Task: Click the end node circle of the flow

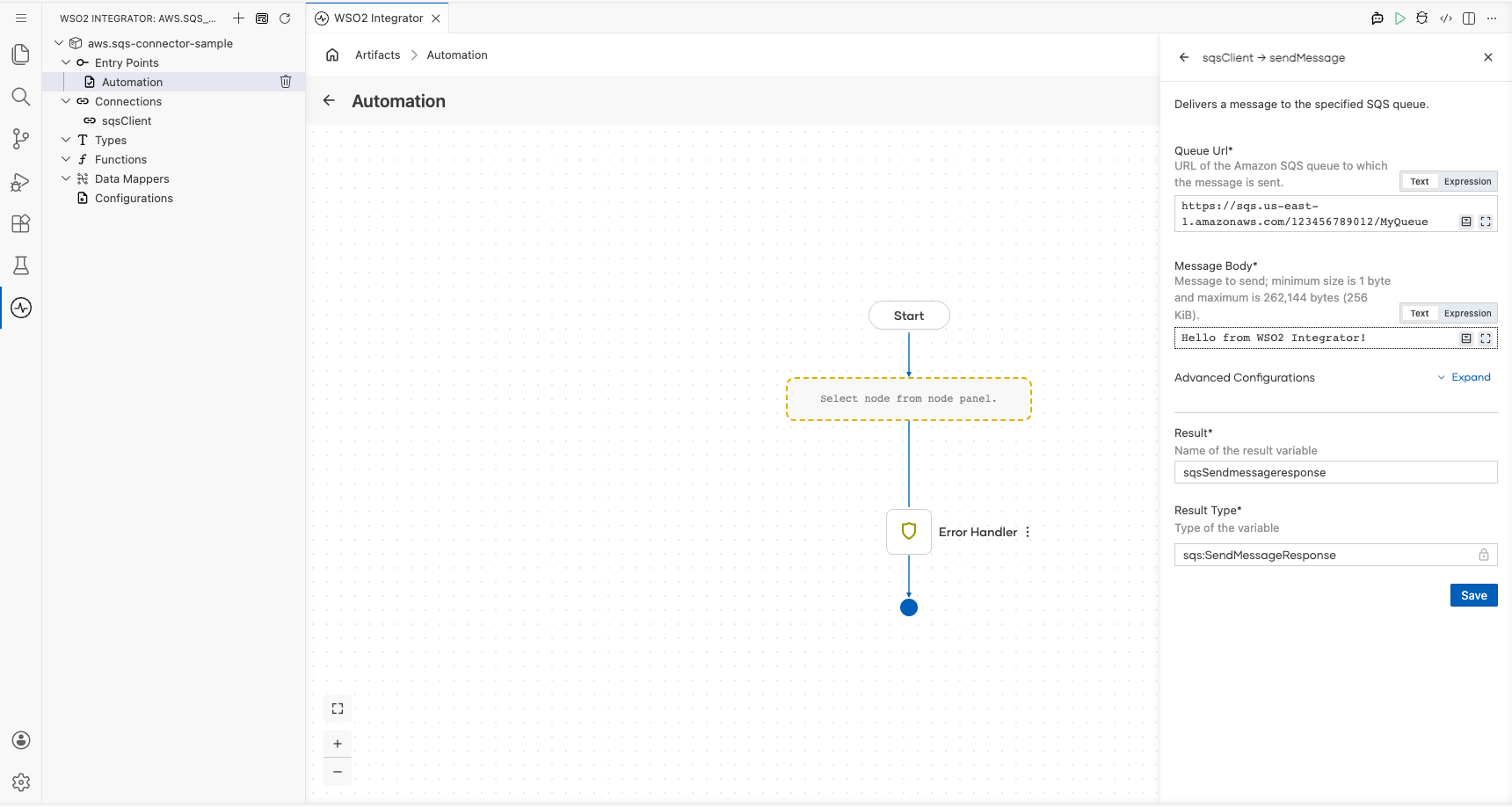Action: [x=909, y=607]
